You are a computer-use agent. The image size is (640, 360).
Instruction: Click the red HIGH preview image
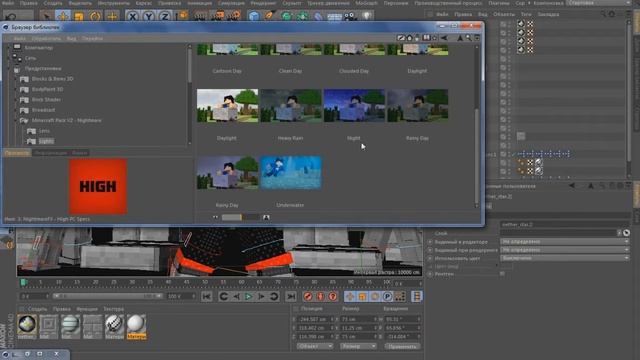[98, 187]
